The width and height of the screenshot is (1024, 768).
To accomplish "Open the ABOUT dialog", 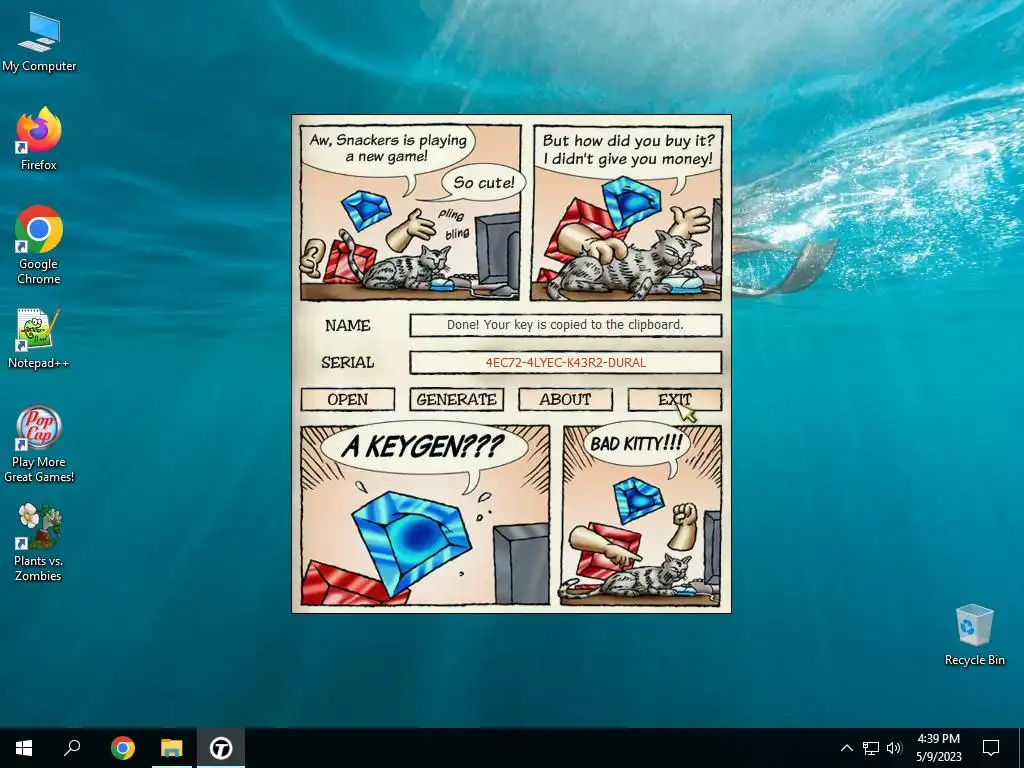I will (566, 400).
